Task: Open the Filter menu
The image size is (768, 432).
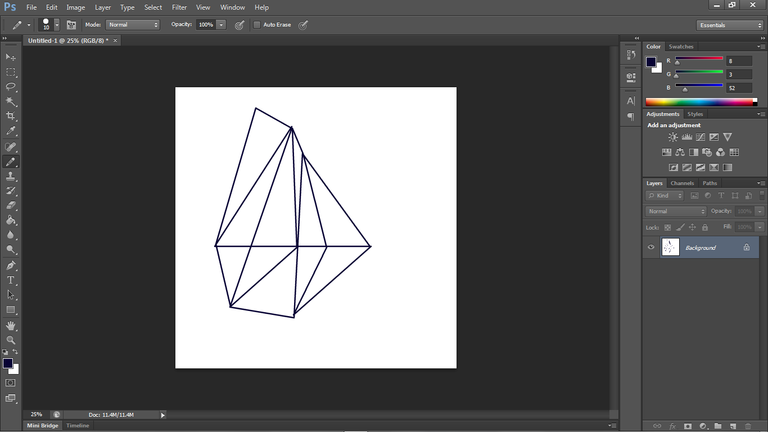Action: tap(179, 7)
